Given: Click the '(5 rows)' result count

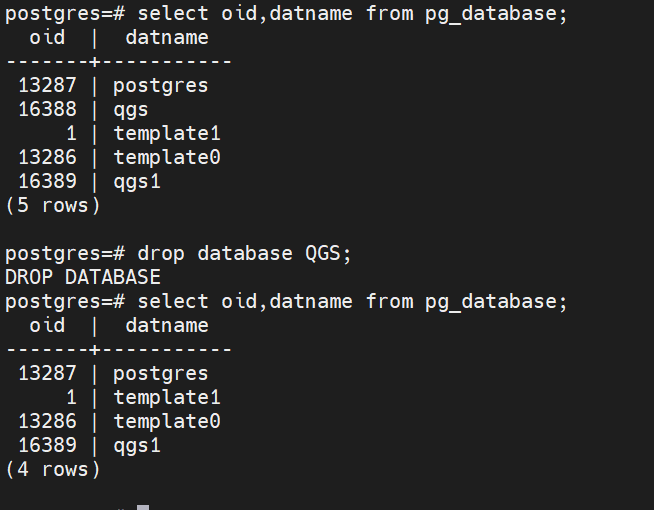Looking at the screenshot, I should coord(53,205).
